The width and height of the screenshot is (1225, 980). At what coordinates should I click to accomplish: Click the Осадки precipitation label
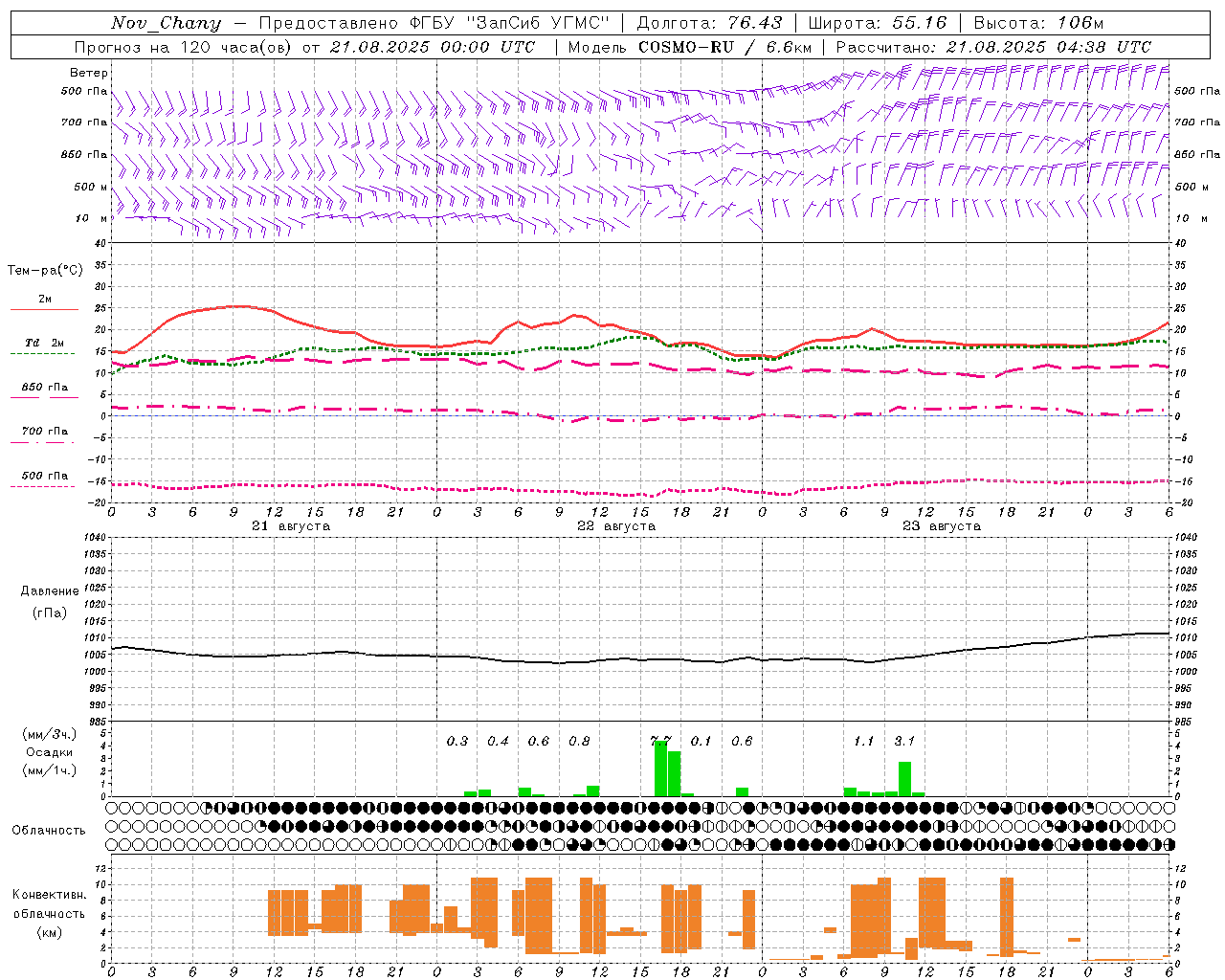[50, 752]
